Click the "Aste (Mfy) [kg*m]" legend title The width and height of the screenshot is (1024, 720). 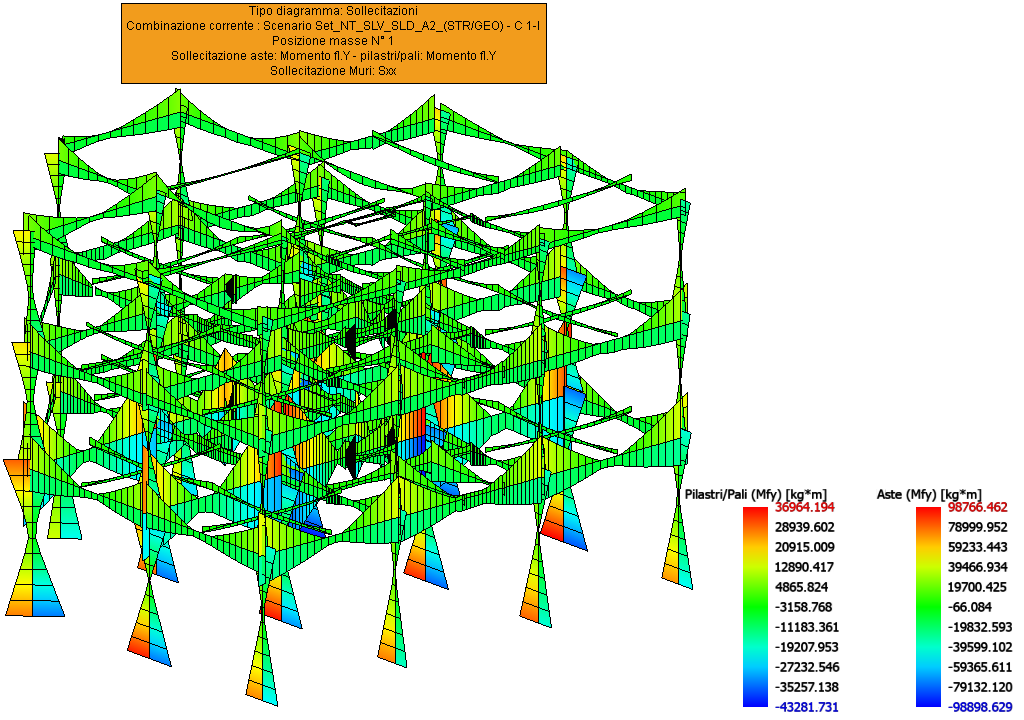pos(928,494)
